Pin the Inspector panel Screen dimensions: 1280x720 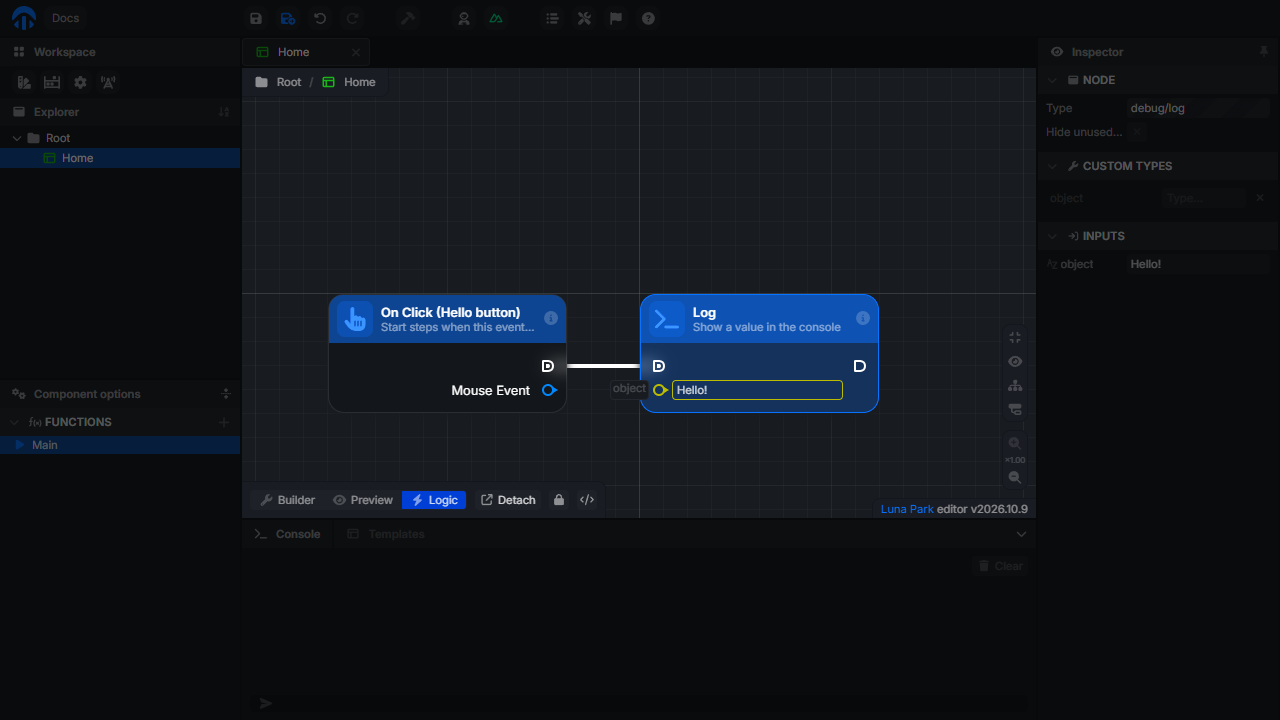tap(1263, 51)
